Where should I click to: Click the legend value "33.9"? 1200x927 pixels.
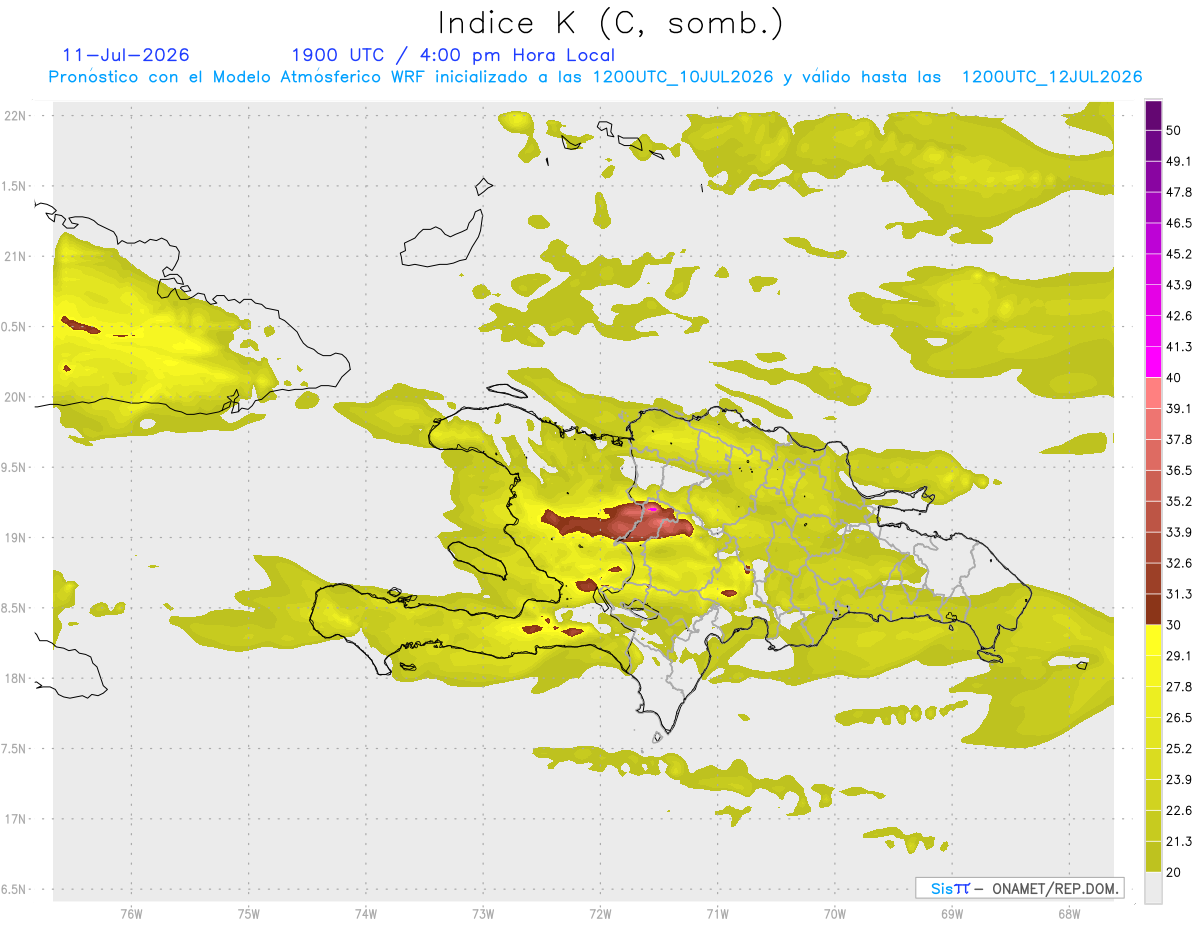pyautogui.click(x=1180, y=532)
